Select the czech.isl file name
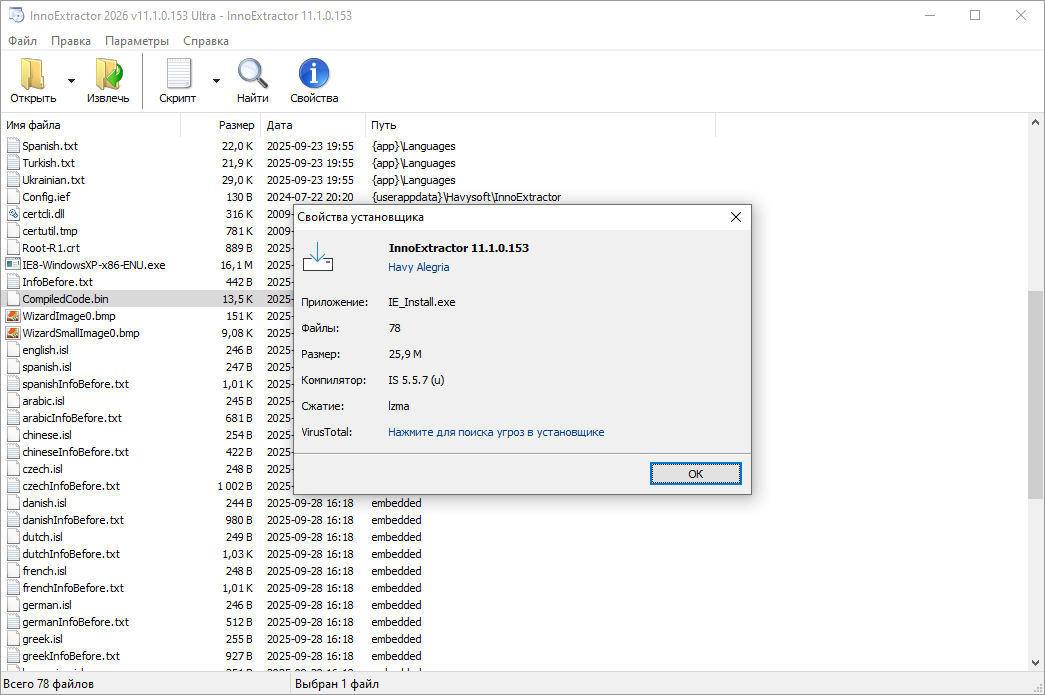This screenshot has height=695, width=1045. coord(42,469)
